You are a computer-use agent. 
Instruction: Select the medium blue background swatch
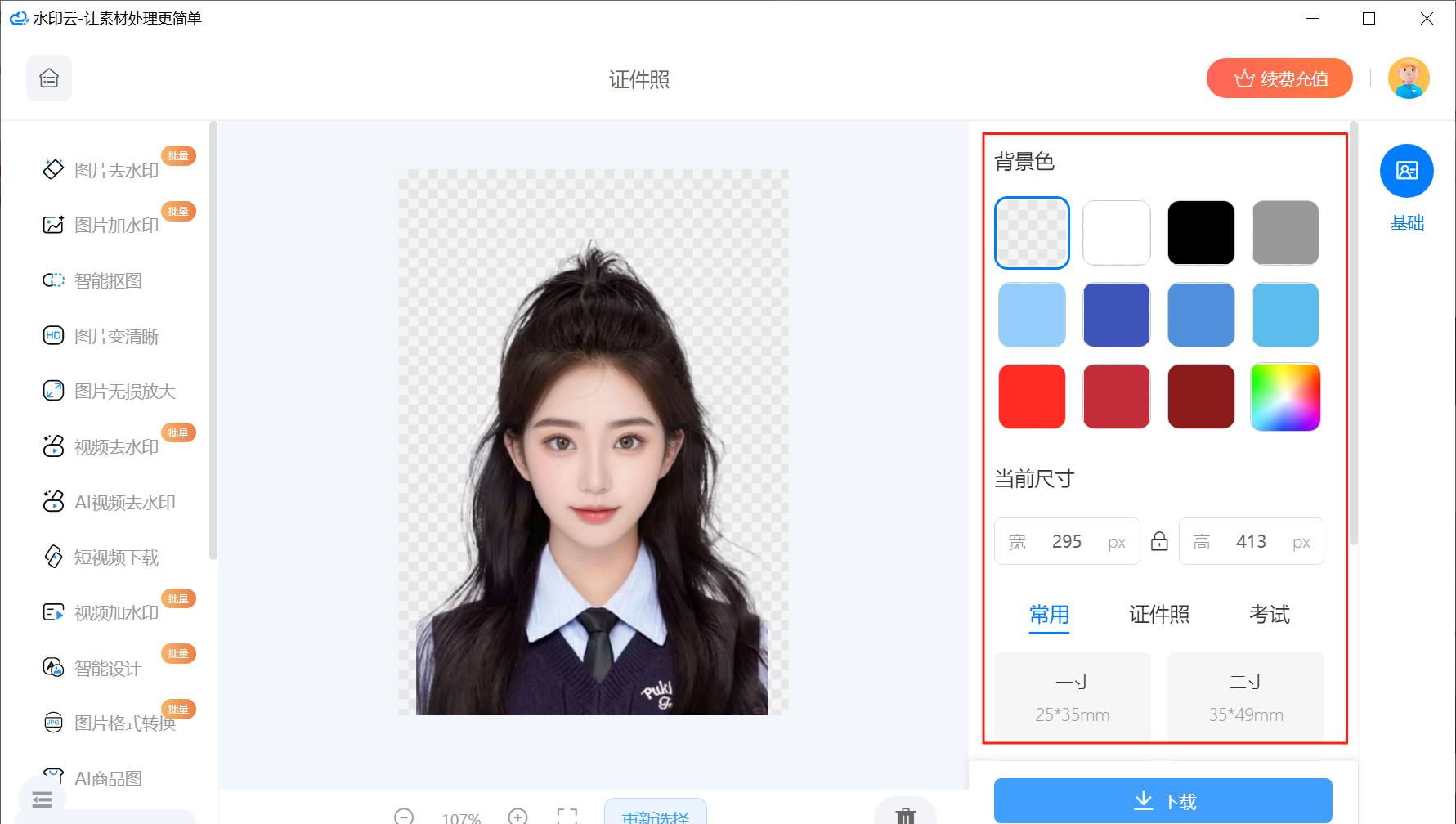point(1201,315)
